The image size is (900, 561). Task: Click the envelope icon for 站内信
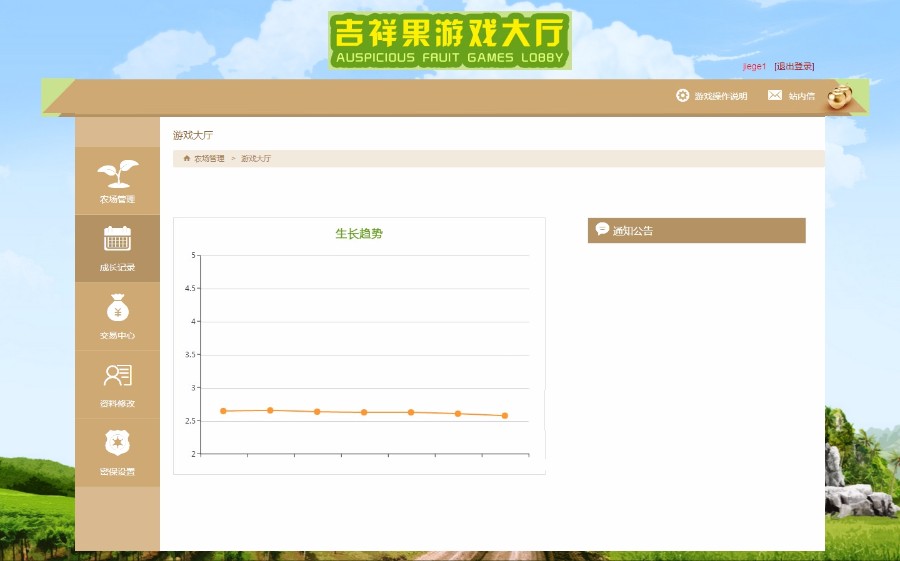(775, 95)
